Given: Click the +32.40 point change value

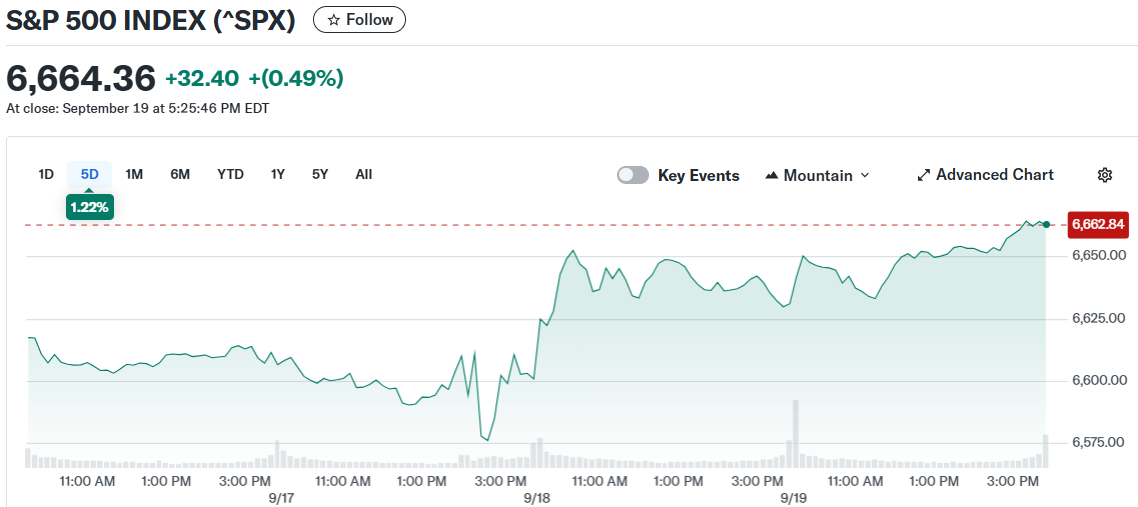Looking at the screenshot, I should 202,78.
